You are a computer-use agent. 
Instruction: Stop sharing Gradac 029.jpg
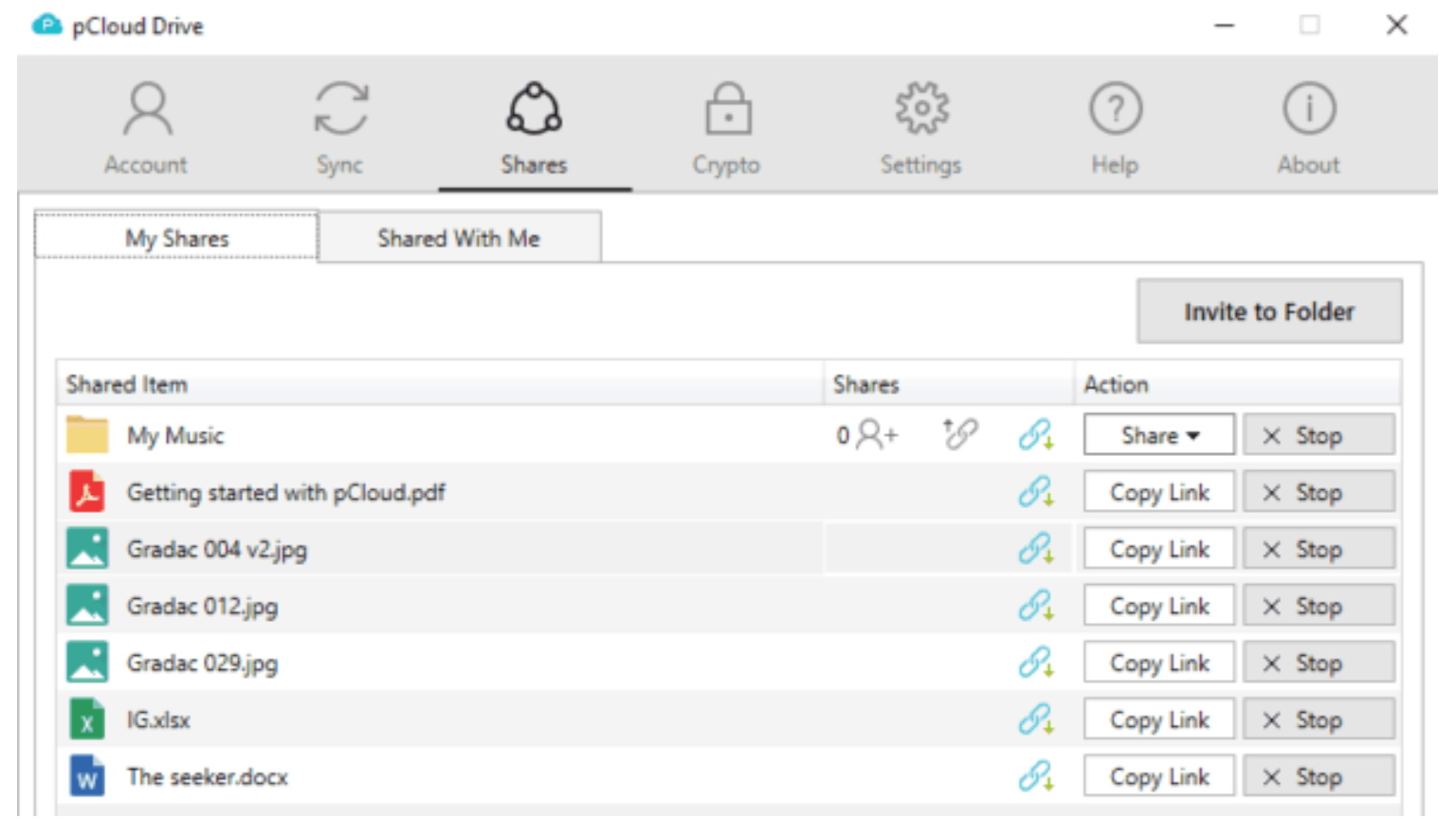tap(1319, 663)
